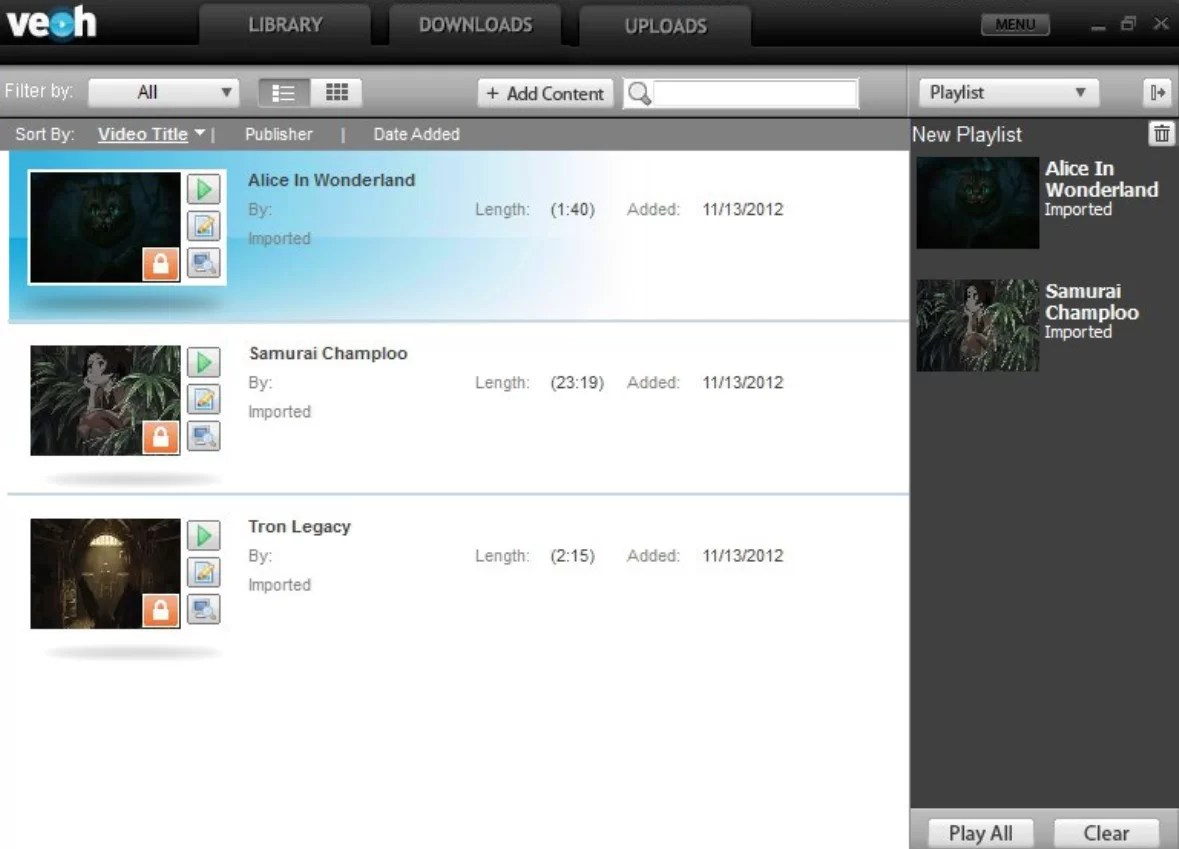Viewport: 1179px width, 849px height.
Task: Open the Filter by All dropdown
Action: [x=163, y=92]
